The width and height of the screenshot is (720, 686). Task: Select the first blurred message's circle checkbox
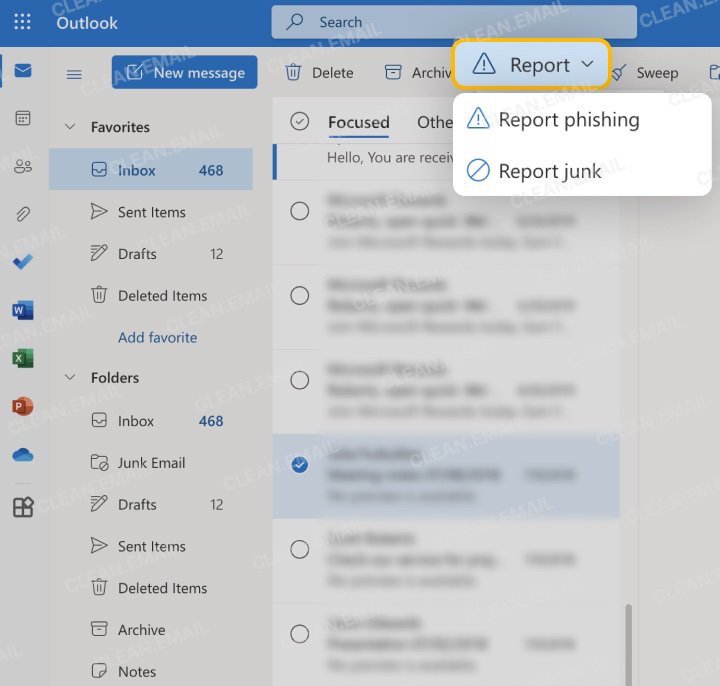coord(299,211)
